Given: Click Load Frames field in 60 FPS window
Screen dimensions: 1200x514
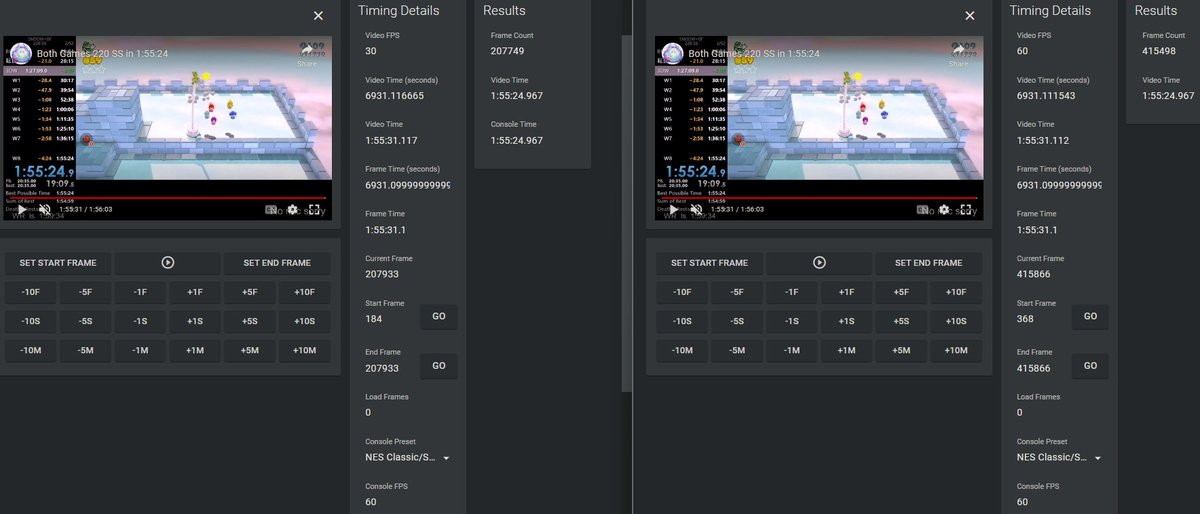Looking at the screenshot, I should 1060,412.
